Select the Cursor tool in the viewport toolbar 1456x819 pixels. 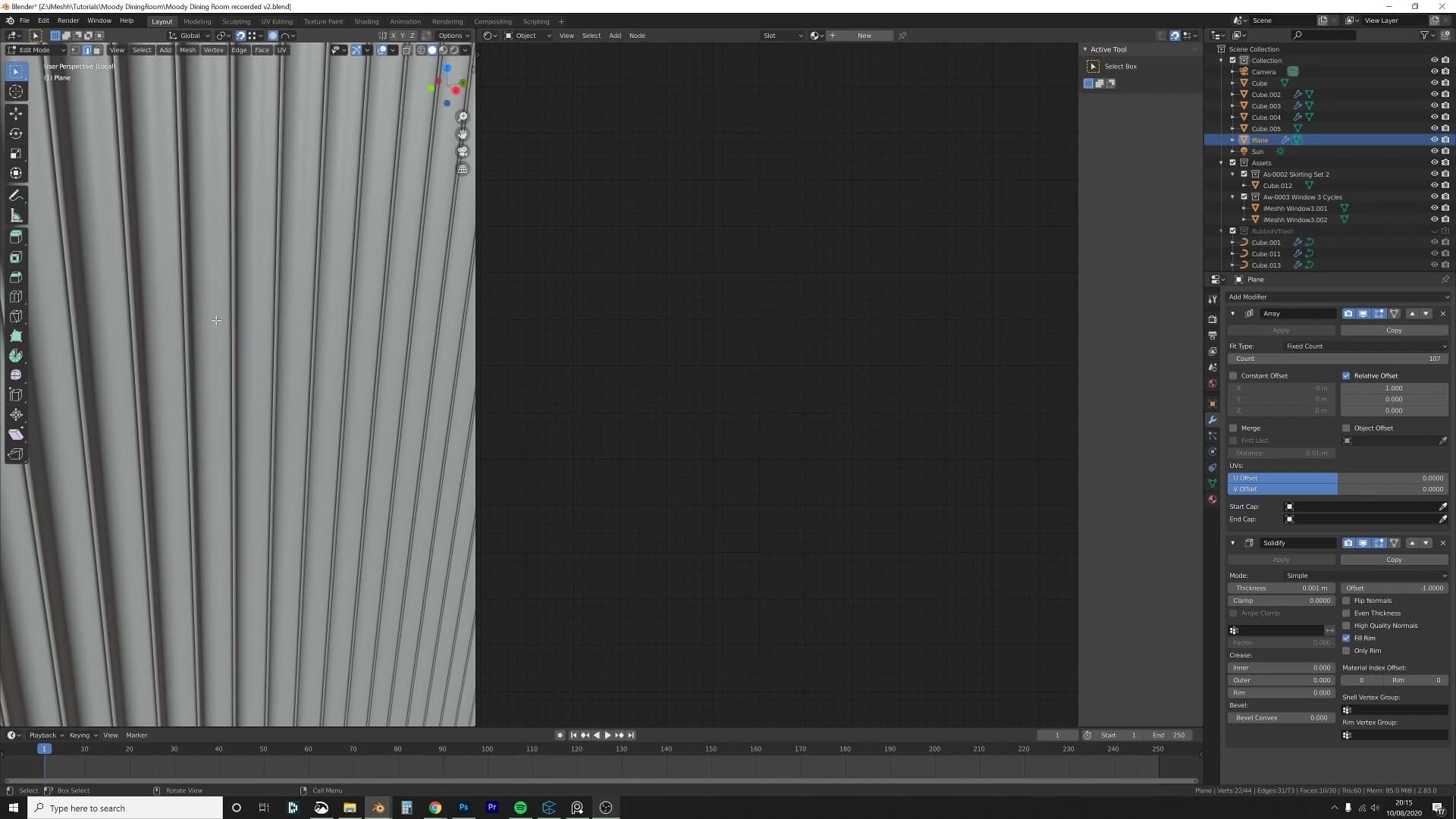[x=16, y=92]
